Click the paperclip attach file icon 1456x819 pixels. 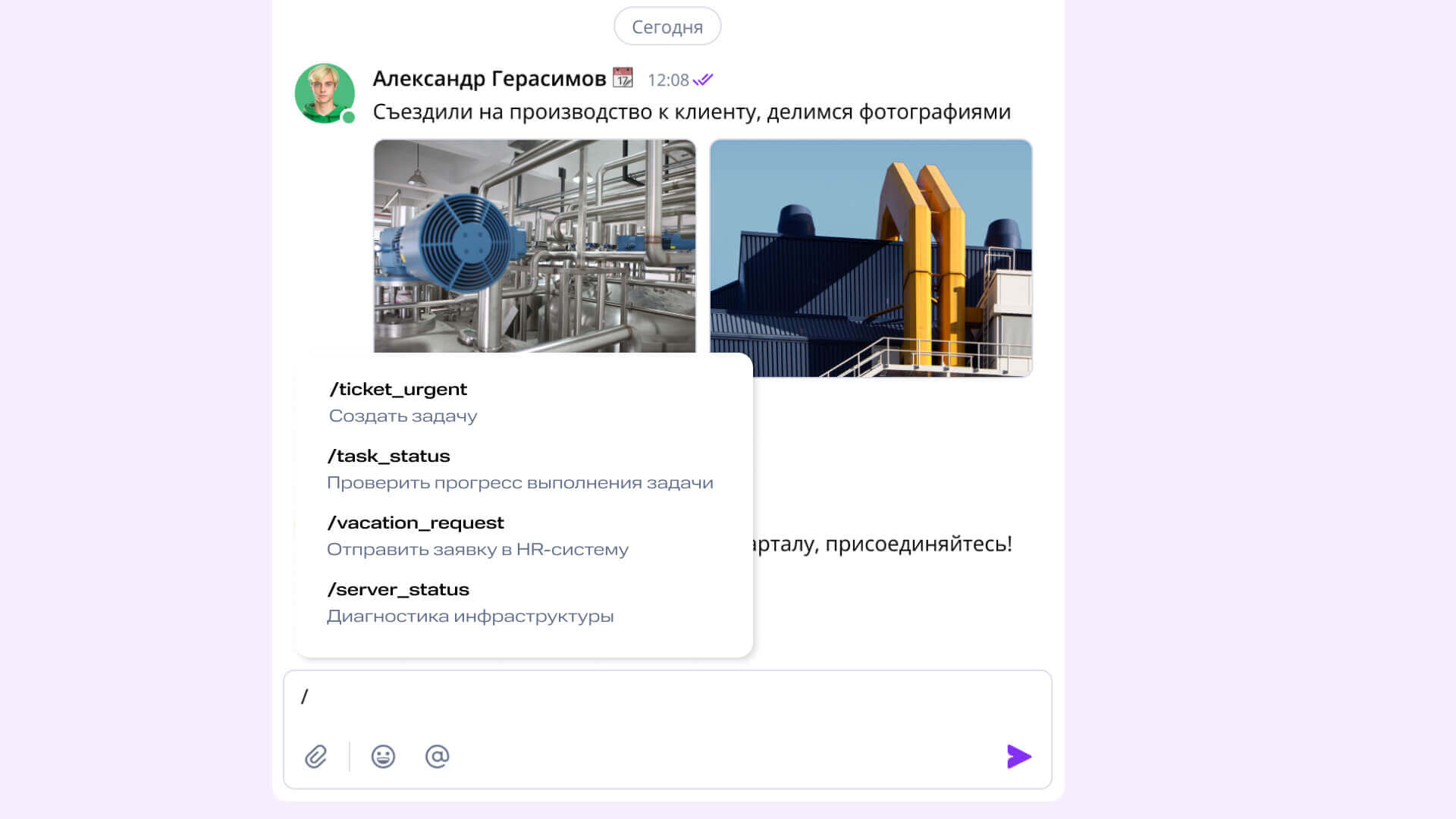click(x=315, y=757)
